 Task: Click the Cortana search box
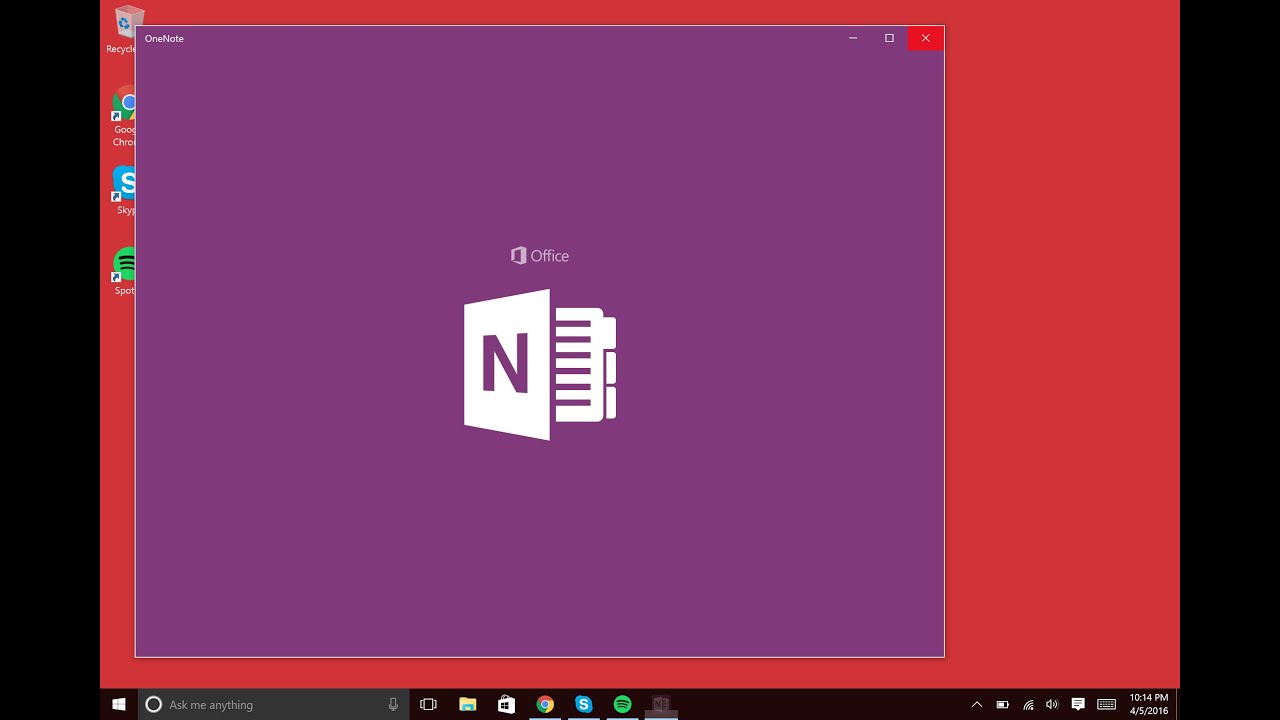coord(274,704)
